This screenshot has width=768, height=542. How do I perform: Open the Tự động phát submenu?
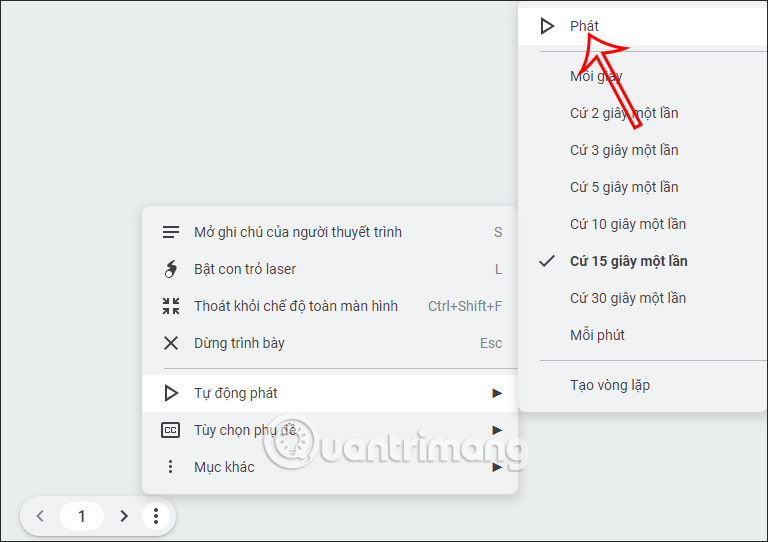point(330,393)
